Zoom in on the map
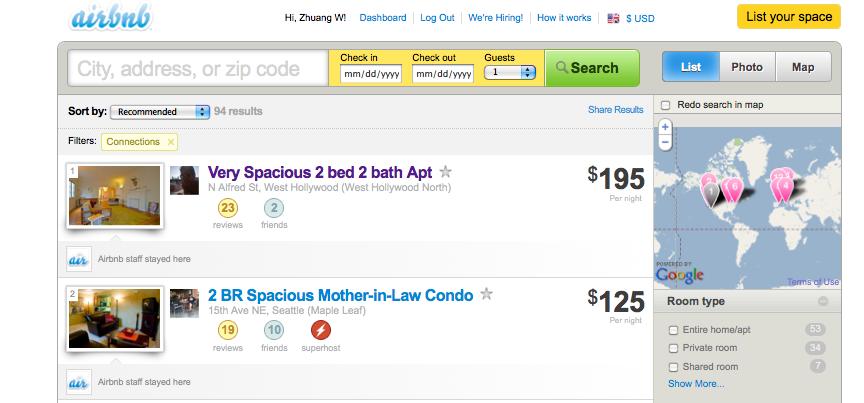 [665, 127]
